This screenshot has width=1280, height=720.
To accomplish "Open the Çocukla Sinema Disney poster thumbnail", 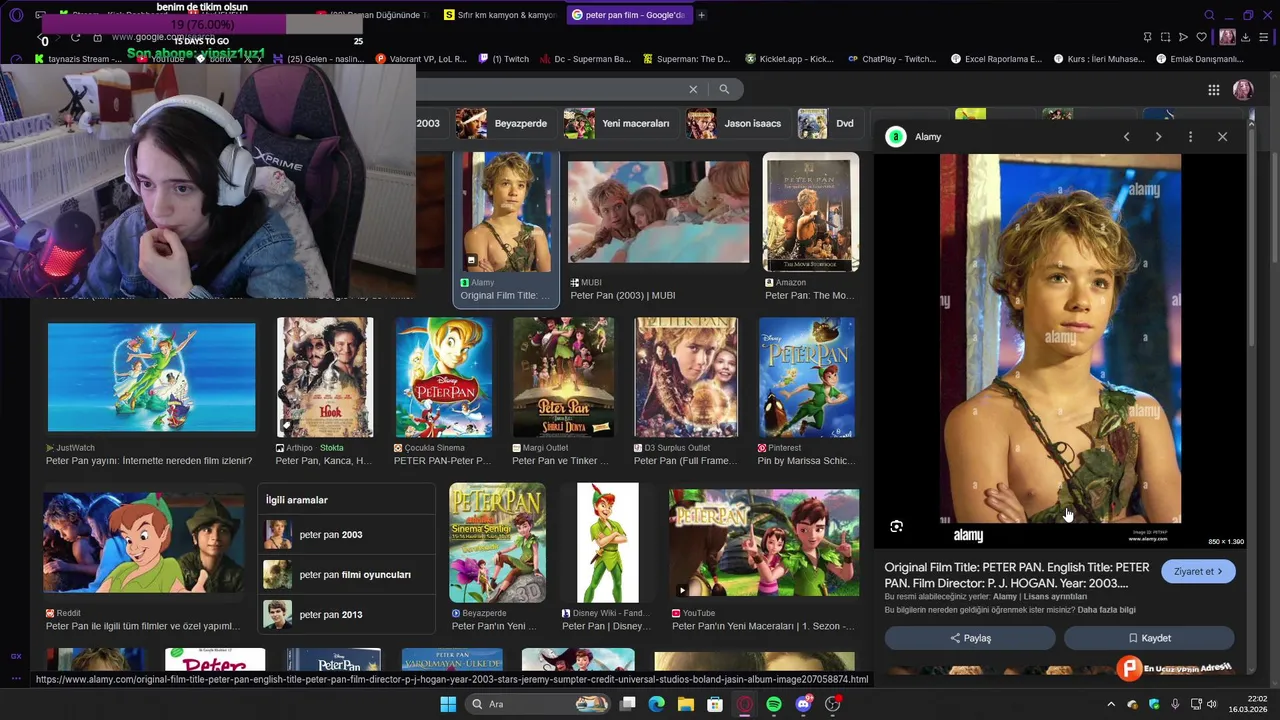I will point(443,378).
